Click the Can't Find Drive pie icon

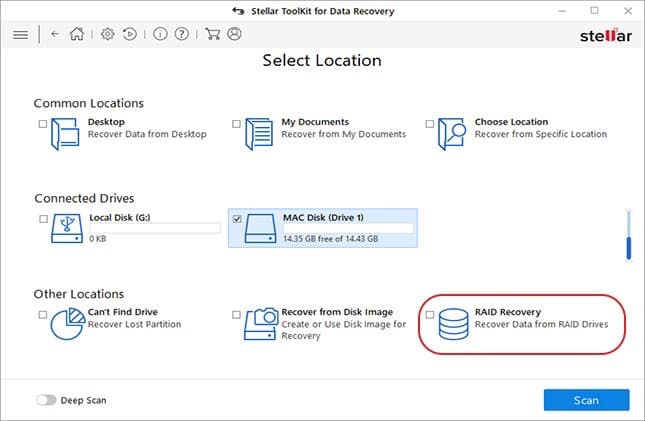click(68, 324)
